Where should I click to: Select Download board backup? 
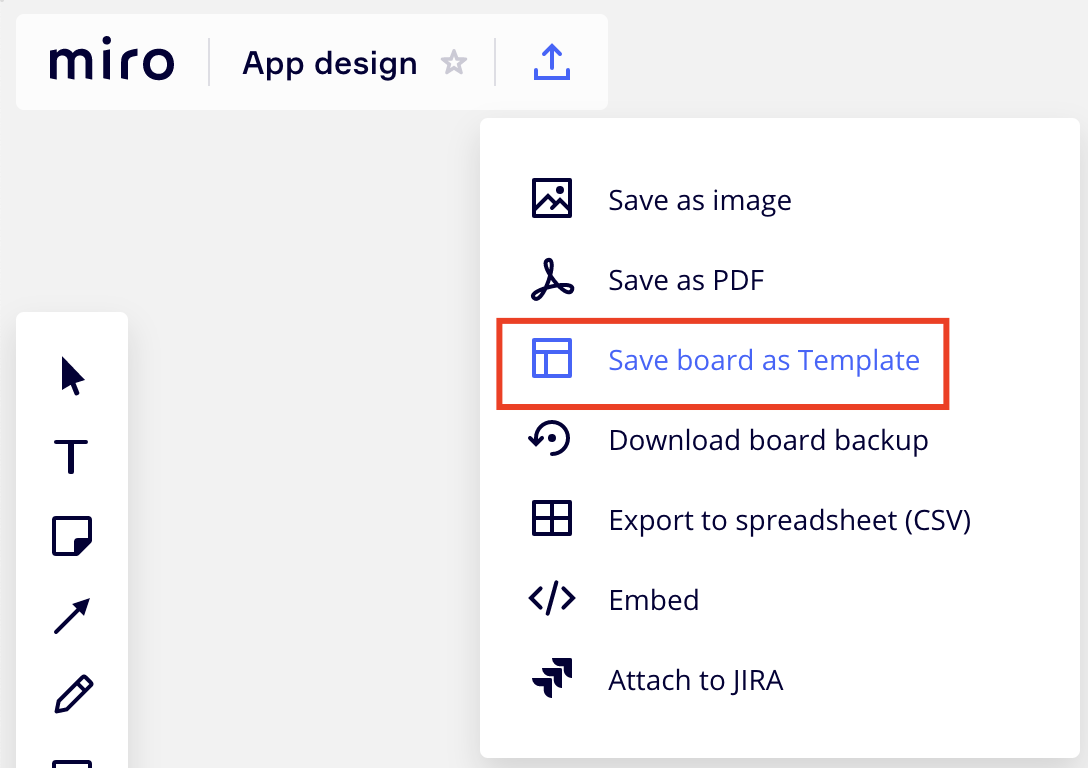[x=768, y=440]
